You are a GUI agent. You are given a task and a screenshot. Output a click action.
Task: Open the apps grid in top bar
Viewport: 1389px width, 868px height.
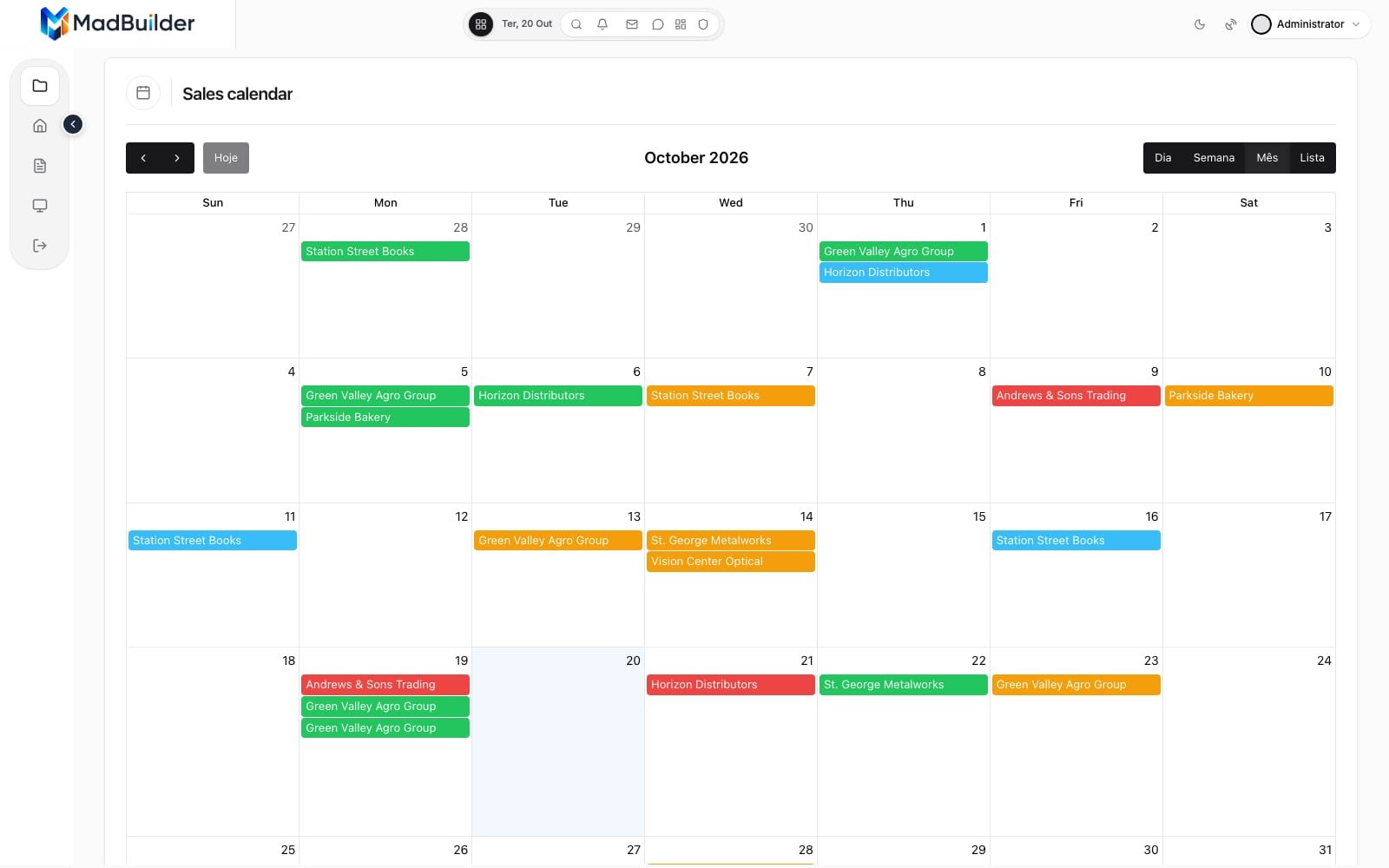[480, 24]
